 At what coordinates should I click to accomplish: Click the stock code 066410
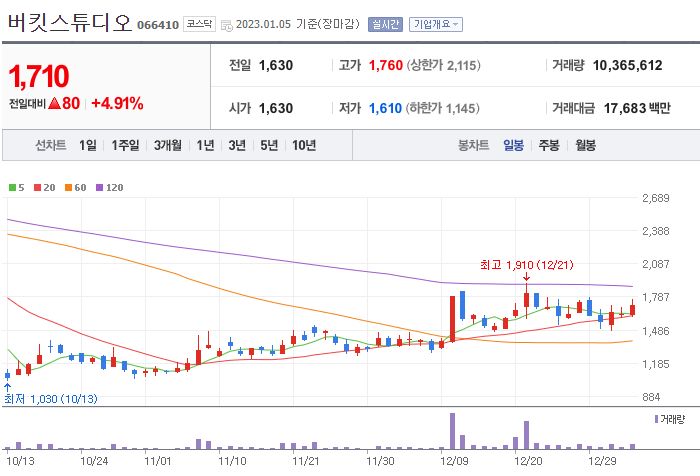coord(158,25)
